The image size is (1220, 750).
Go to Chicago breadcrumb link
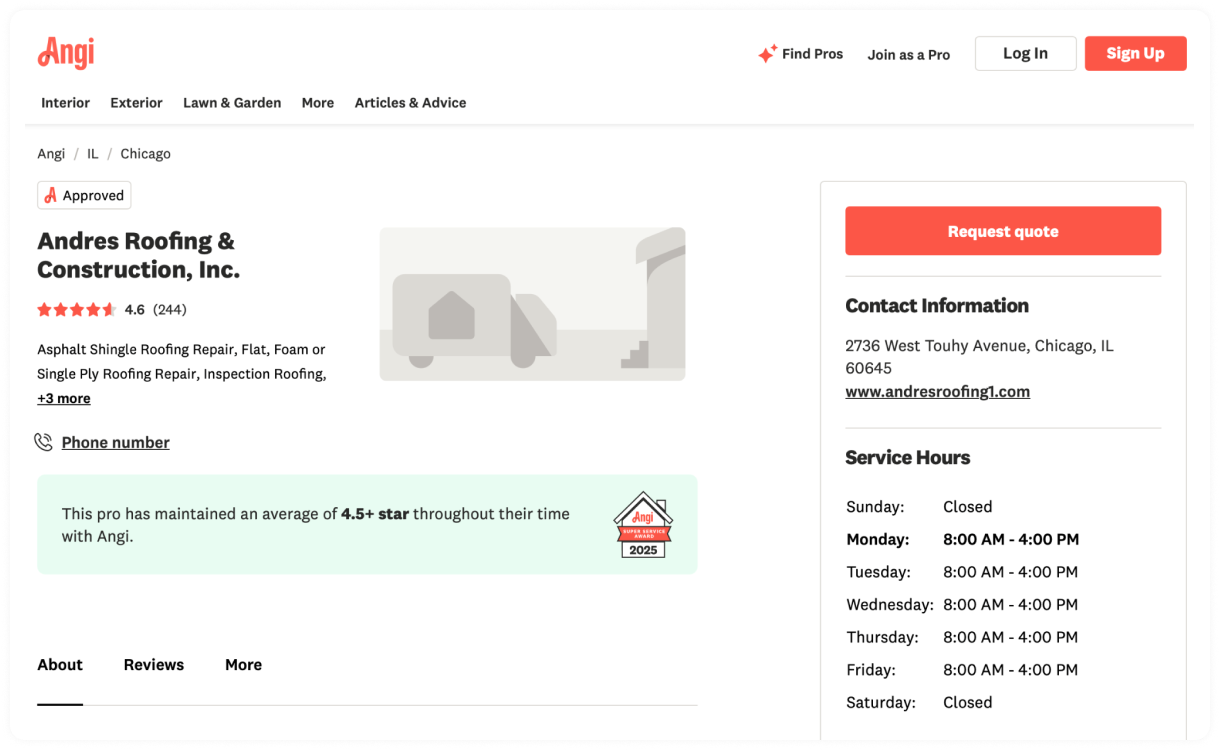pos(146,153)
